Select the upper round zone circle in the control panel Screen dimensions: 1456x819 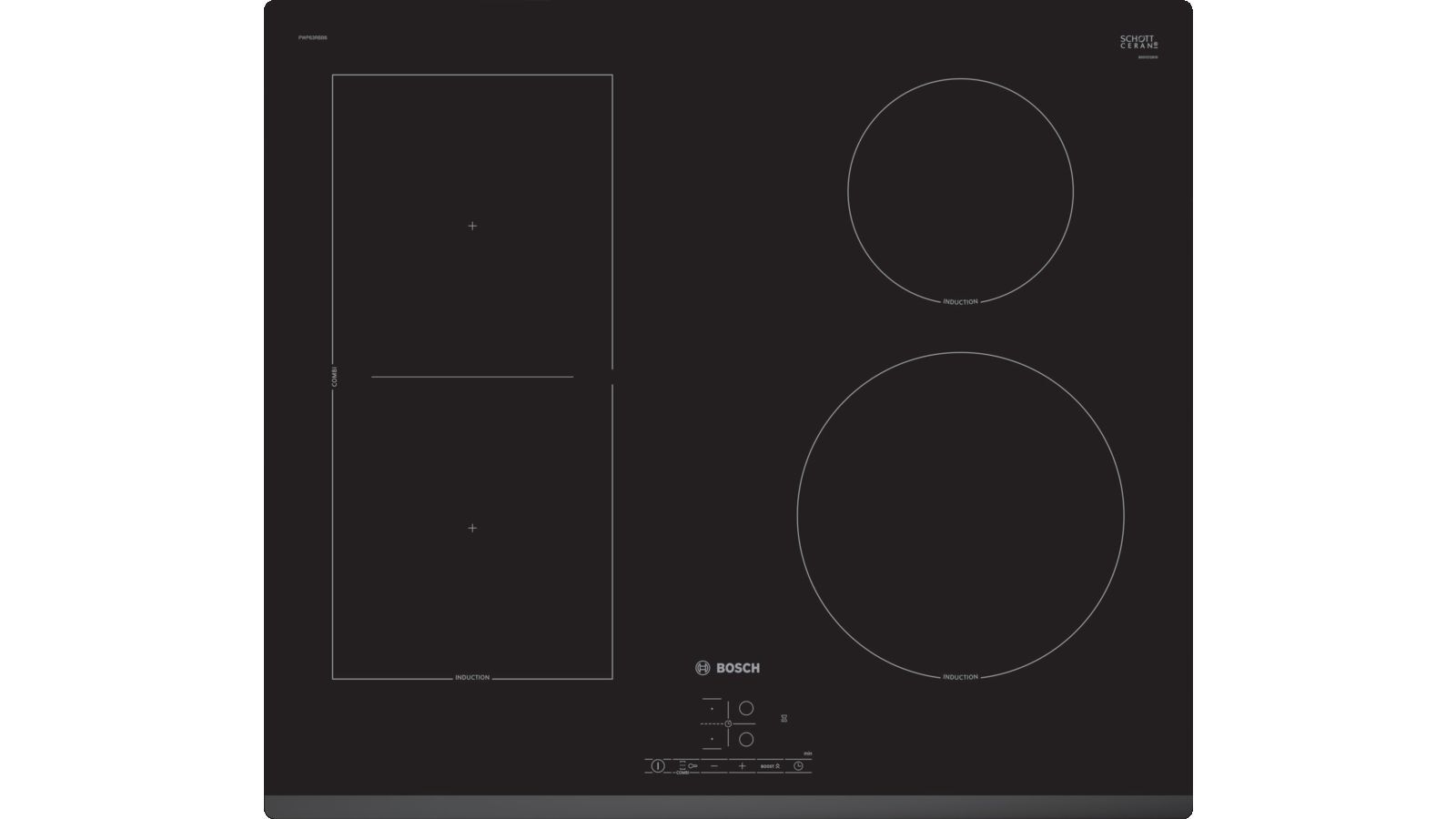pos(746,708)
